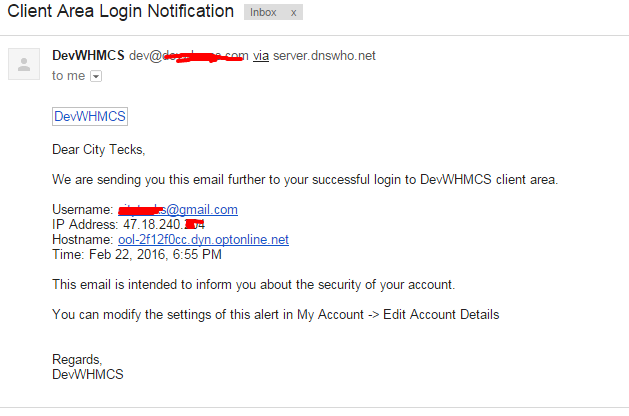Click the IP Address 47.18.240 value

pyautogui.click(x=164, y=224)
